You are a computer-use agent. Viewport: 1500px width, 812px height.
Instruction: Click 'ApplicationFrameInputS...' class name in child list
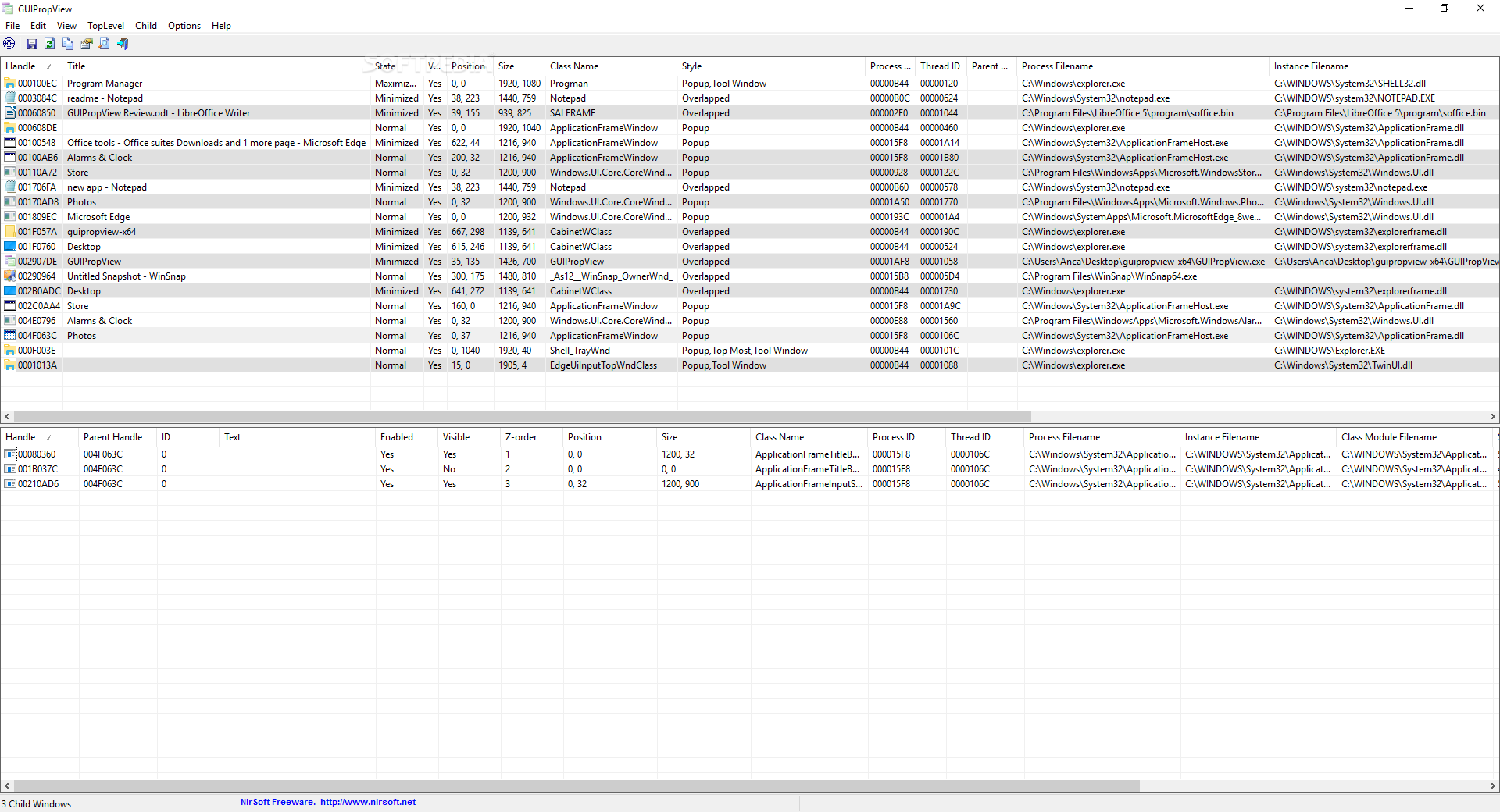(809, 484)
